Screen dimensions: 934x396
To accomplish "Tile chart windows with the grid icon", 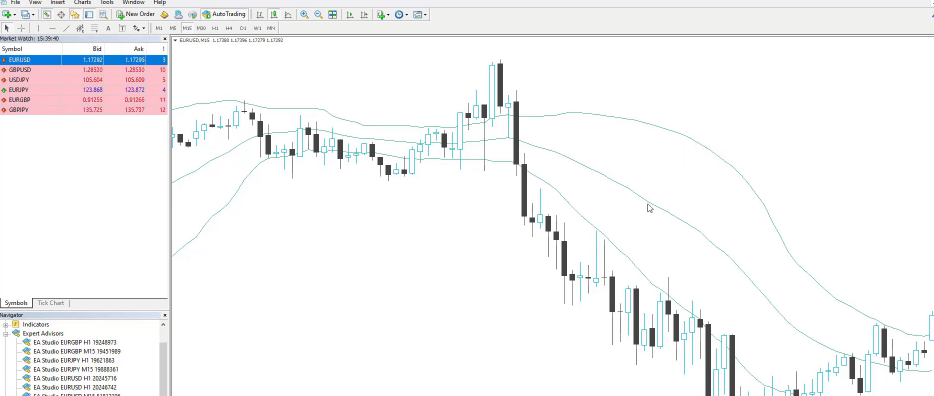I will click(x=332, y=14).
